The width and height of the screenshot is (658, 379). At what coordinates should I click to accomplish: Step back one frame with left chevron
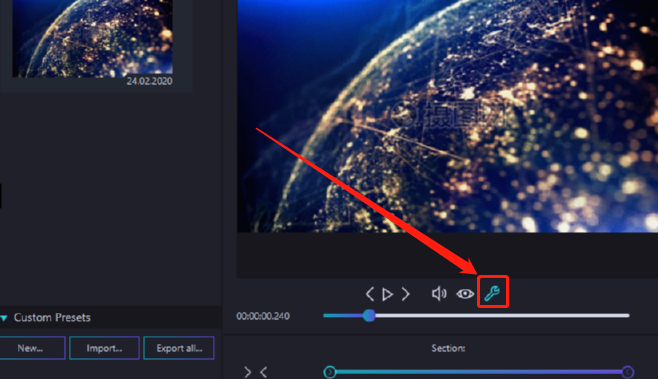[x=370, y=294]
